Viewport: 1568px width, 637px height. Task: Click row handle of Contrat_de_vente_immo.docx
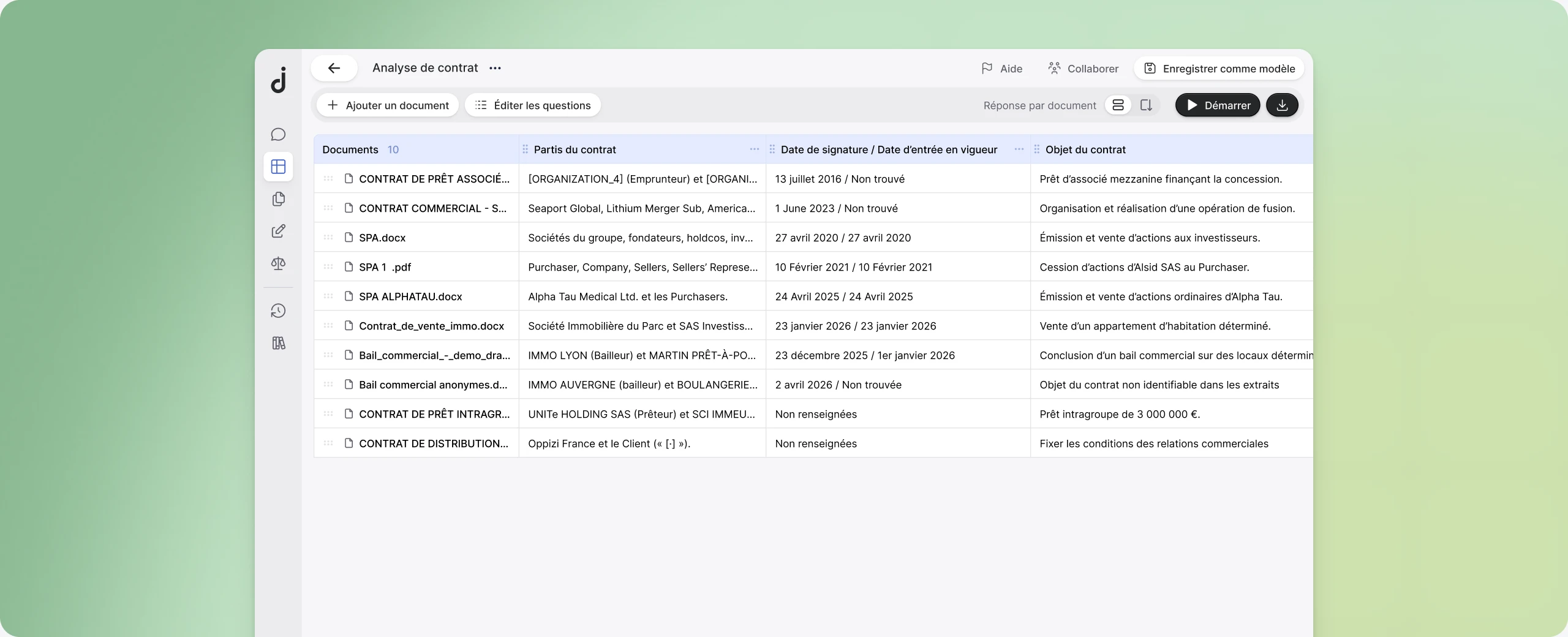point(328,326)
